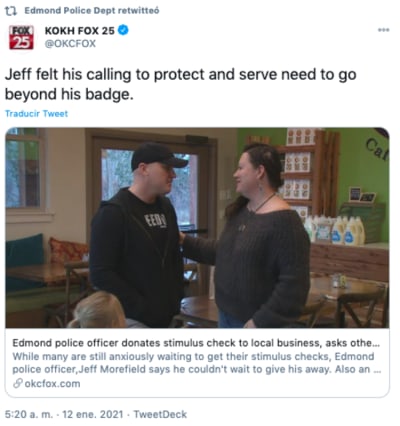Click the blue verified badge
Screen dimensions: 400x426
[x=123, y=31]
